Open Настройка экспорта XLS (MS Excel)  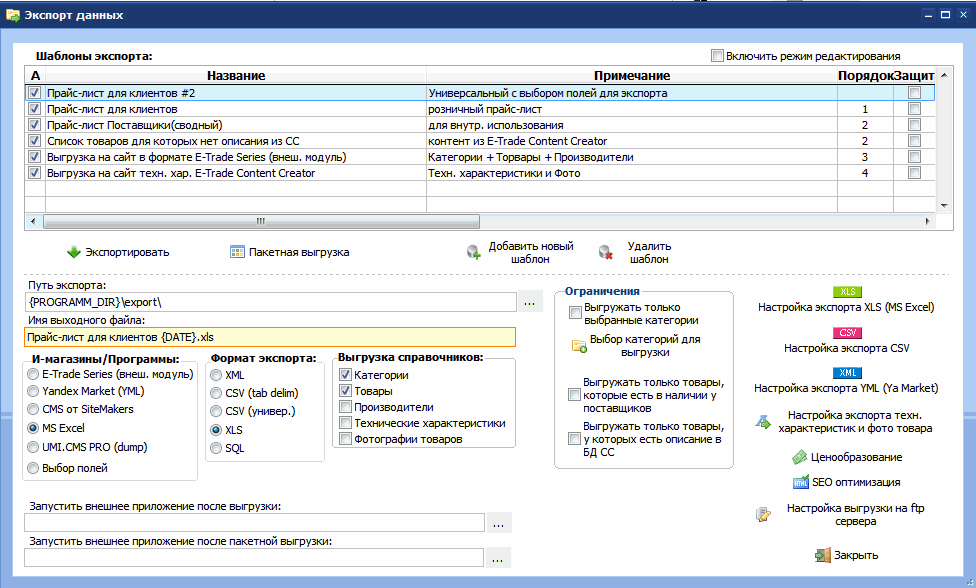coord(846,307)
